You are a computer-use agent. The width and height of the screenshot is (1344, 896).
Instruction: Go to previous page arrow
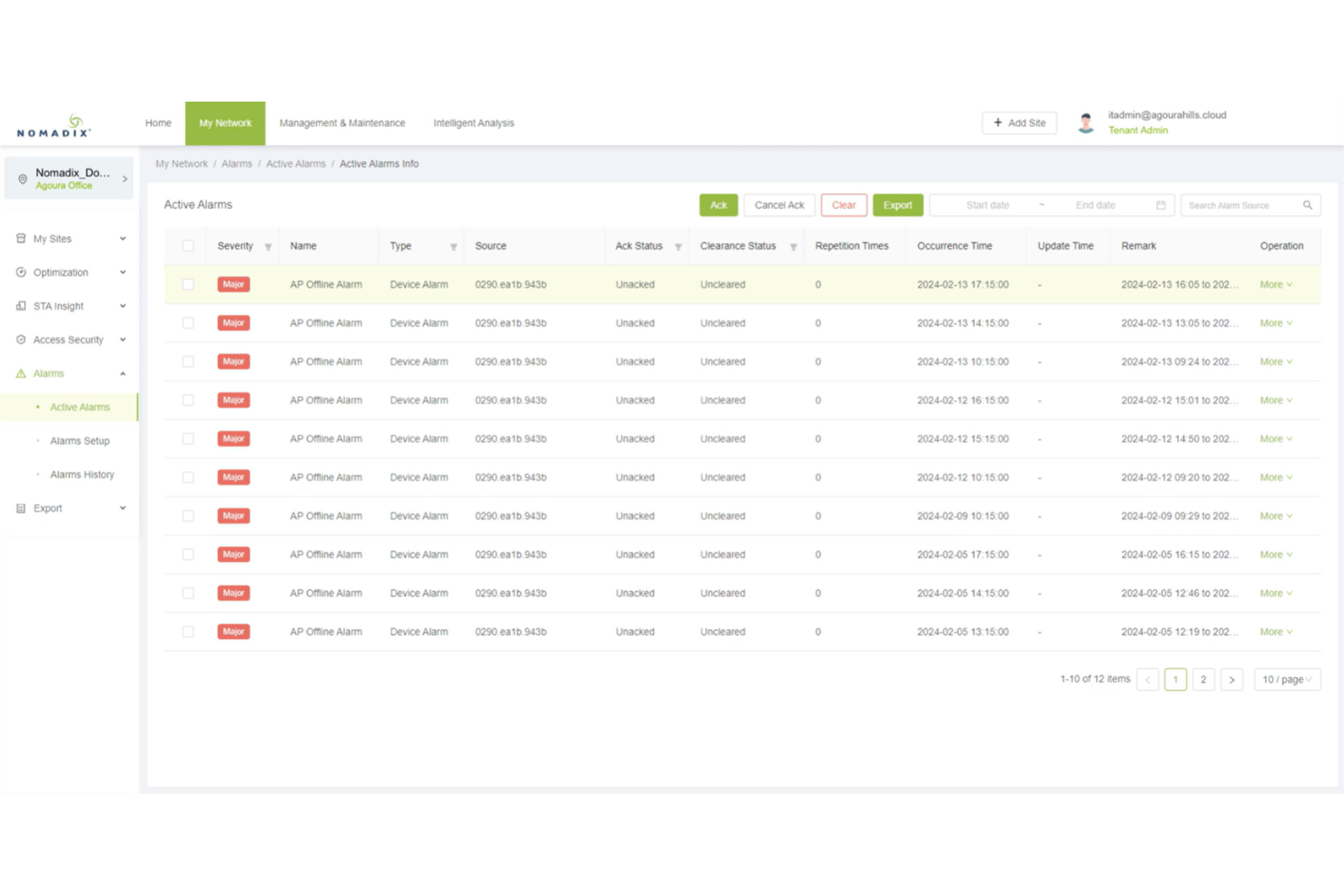[x=1148, y=680]
